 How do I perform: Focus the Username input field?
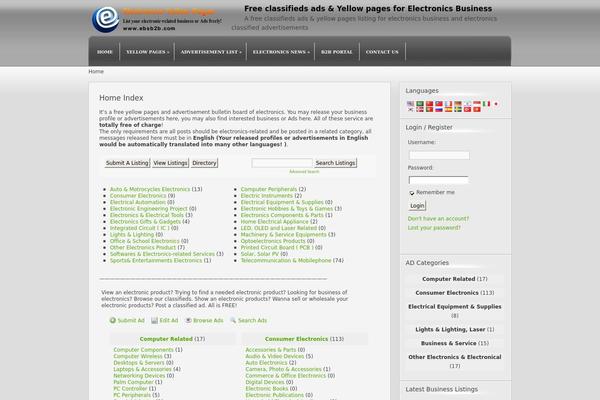439,155
